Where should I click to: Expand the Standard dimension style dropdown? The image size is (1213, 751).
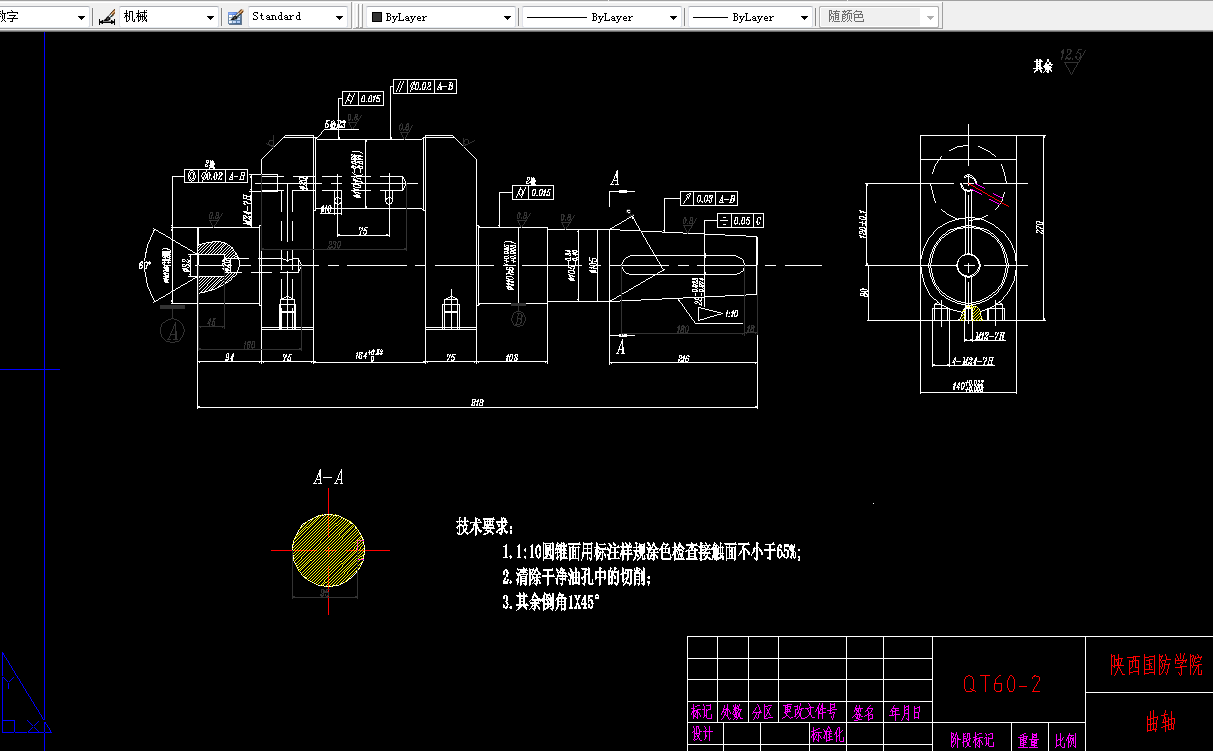[340, 16]
